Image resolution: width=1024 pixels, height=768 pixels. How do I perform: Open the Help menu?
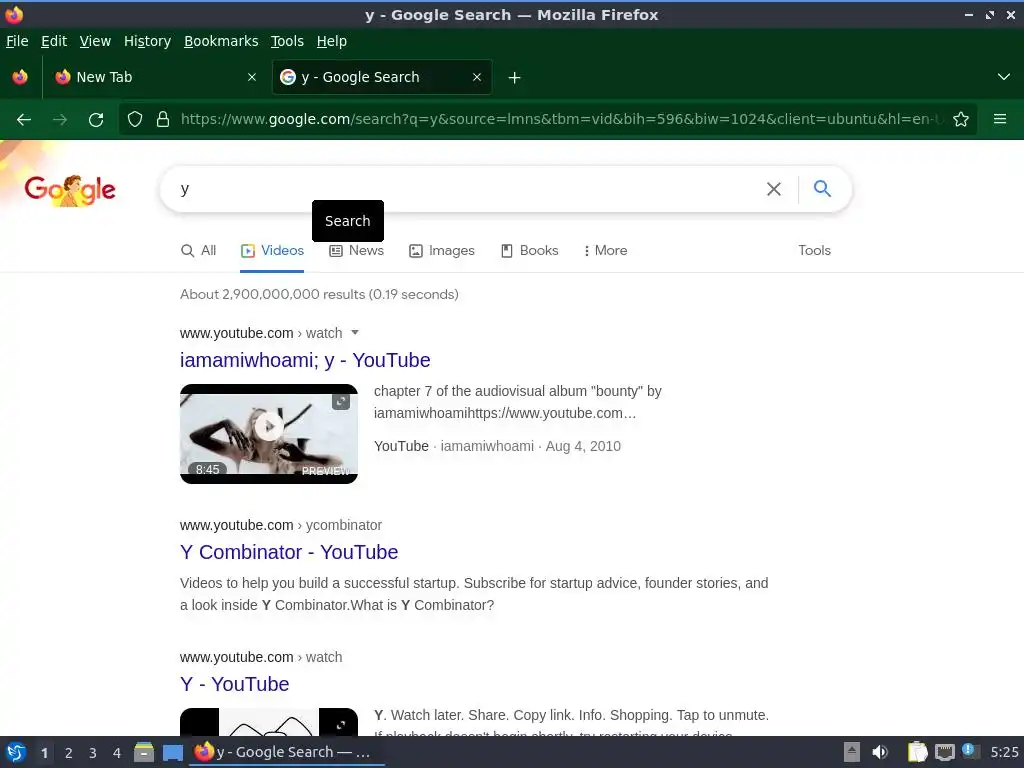click(x=332, y=41)
